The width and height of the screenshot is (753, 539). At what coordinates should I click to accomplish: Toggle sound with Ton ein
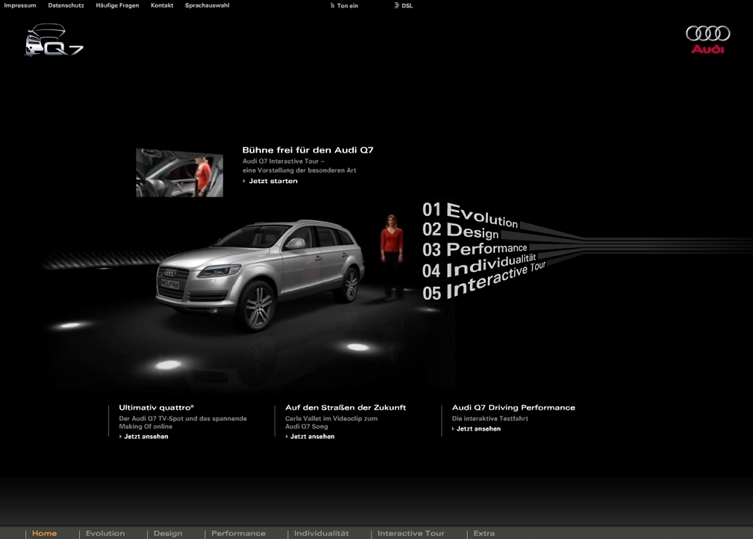(x=346, y=6)
